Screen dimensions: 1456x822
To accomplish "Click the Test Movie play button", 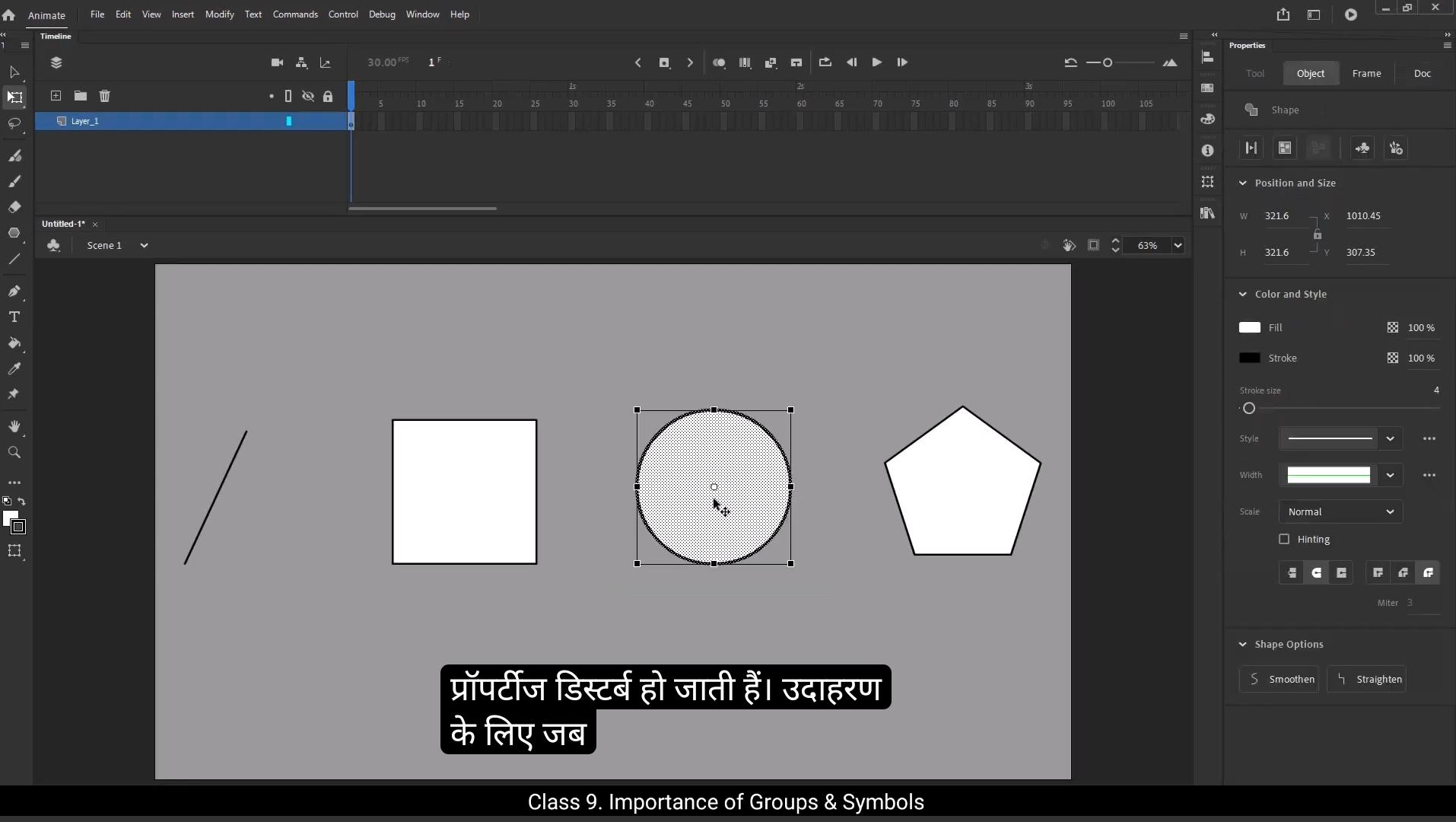I will (1351, 14).
